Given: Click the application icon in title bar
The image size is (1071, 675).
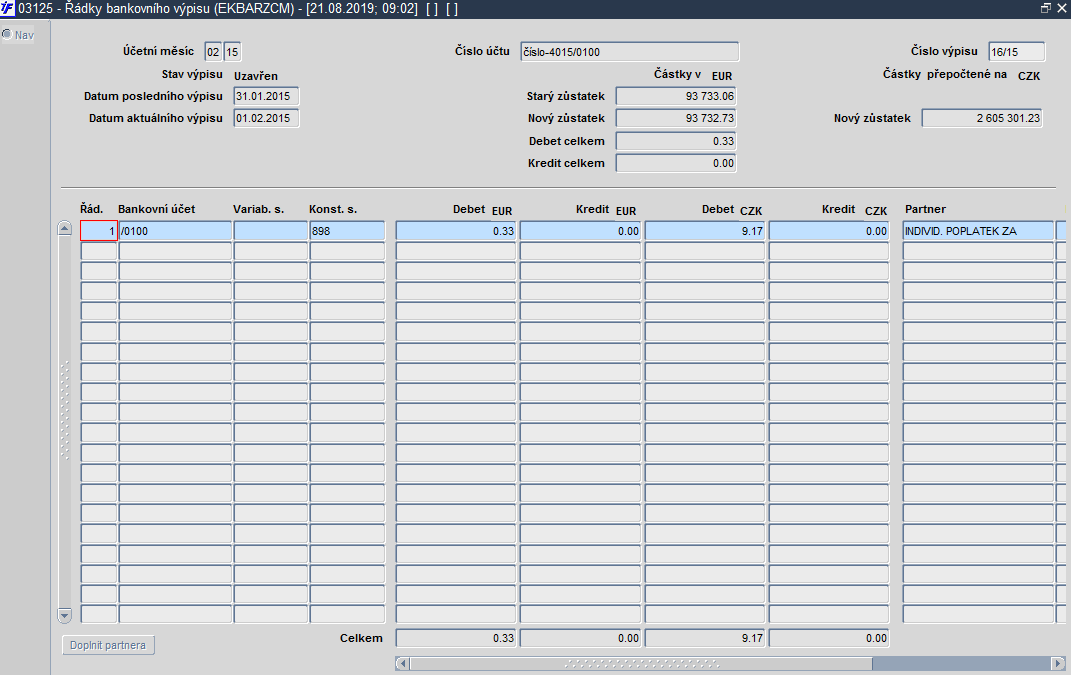Looking at the screenshot, I should (x=8, y=9).
